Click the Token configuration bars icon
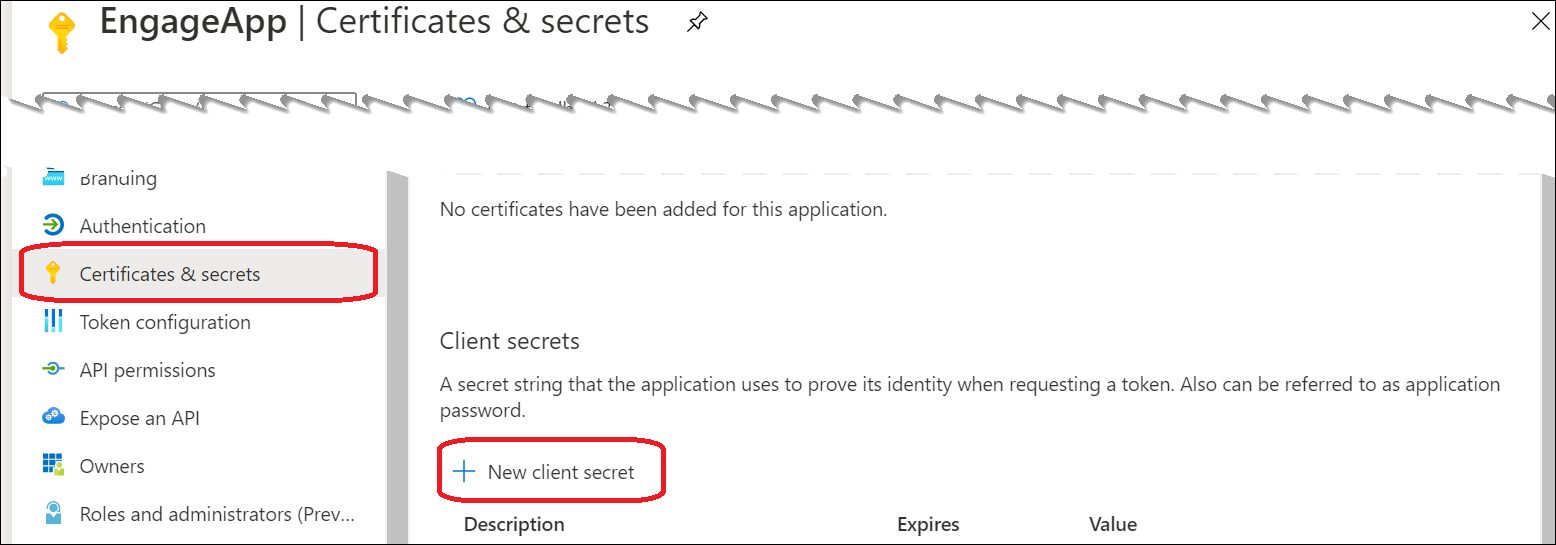The width and height of the screenshot is (1556, 545). (54, 321)
